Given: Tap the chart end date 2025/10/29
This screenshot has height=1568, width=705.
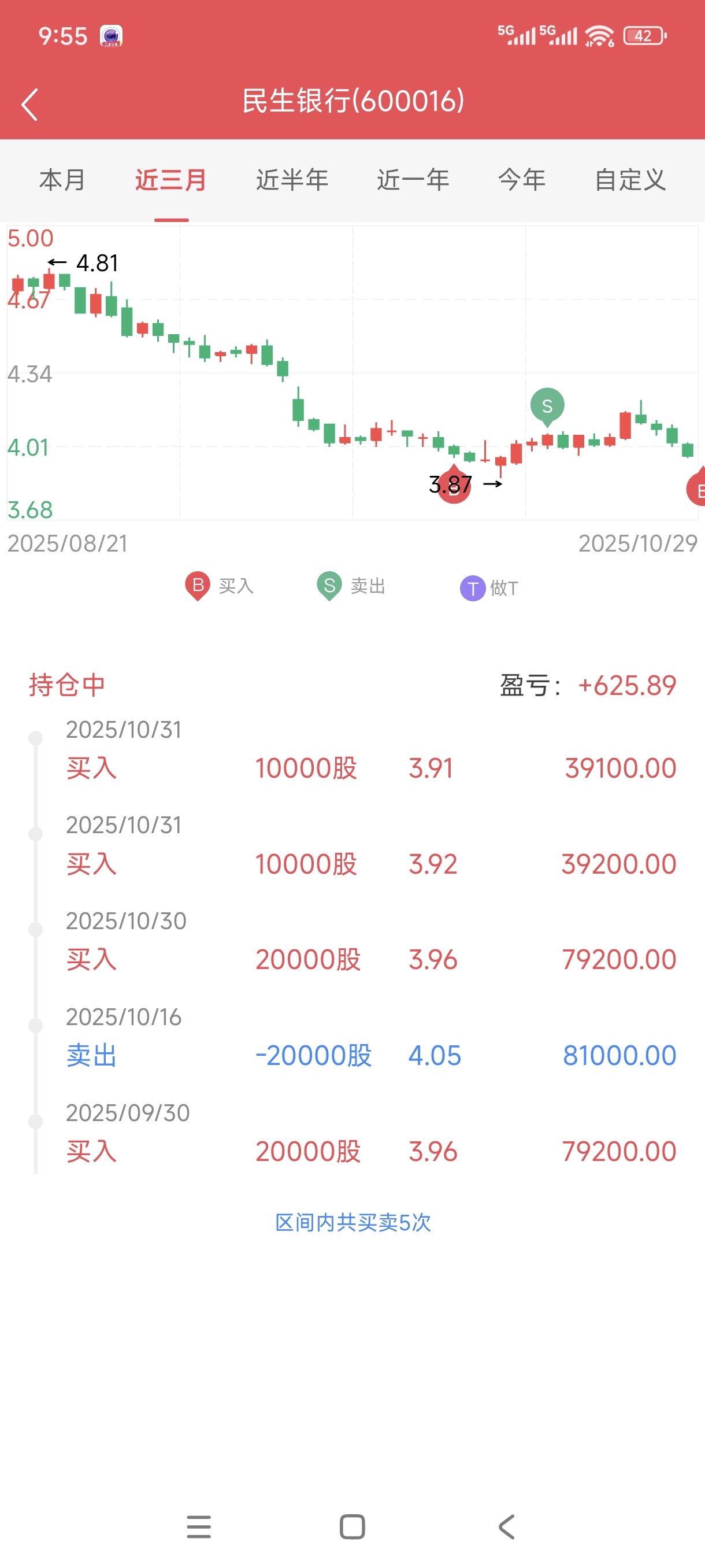Looking at the screenshot, I should pyautogui.click(x=637, y=543).
